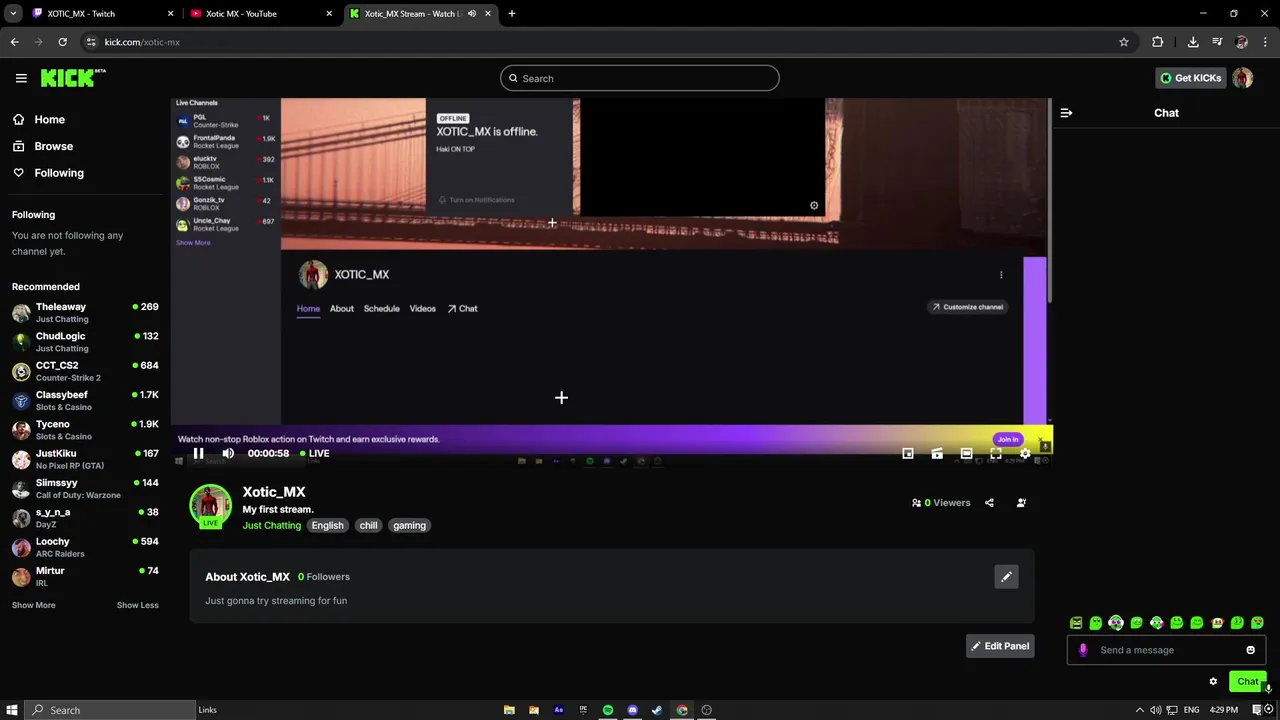Show hidden system tray icons

[1140, 710]
